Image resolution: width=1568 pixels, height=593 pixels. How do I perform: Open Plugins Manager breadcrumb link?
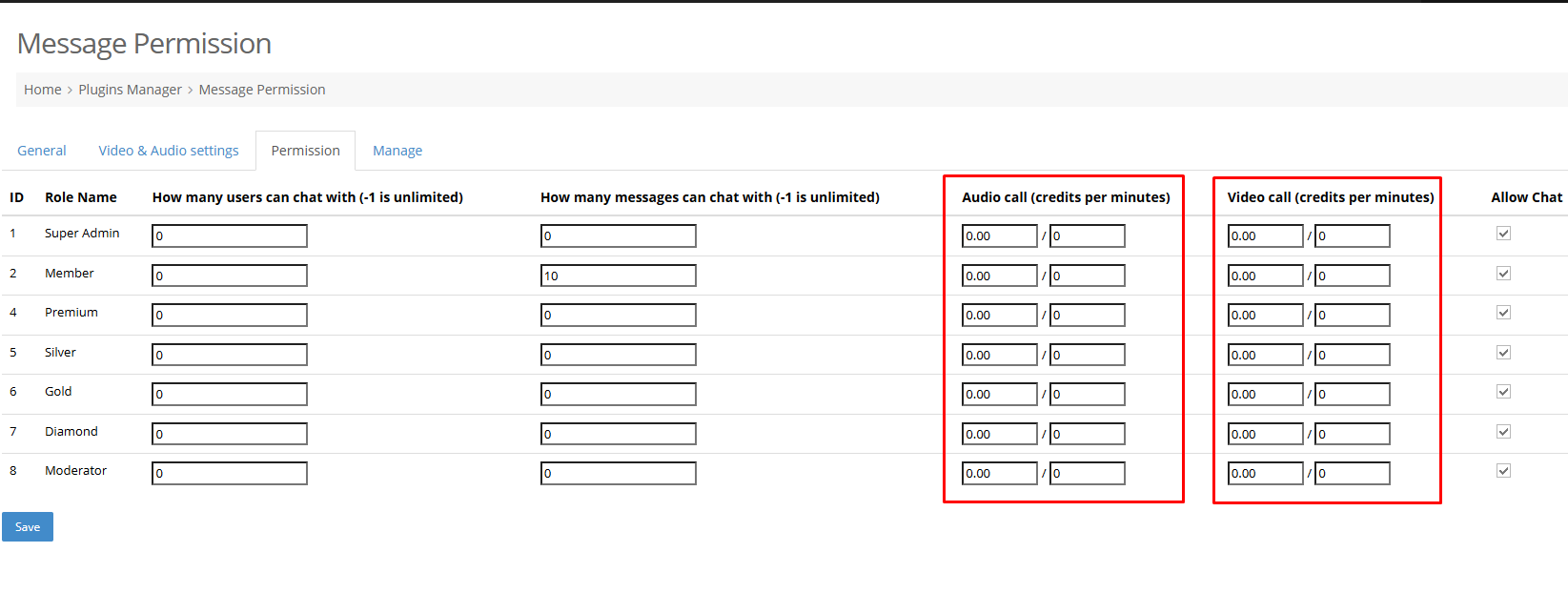point(130,90)
